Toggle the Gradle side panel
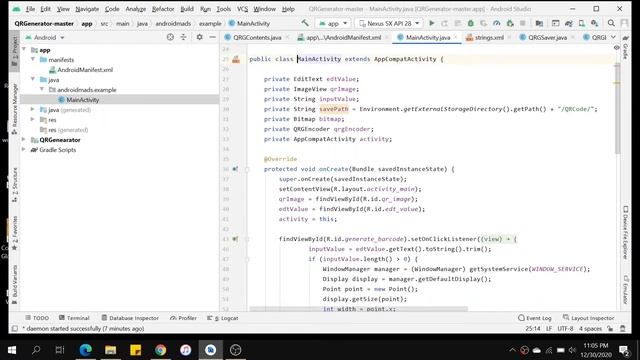The image size is (640, 360). point(625,48)
